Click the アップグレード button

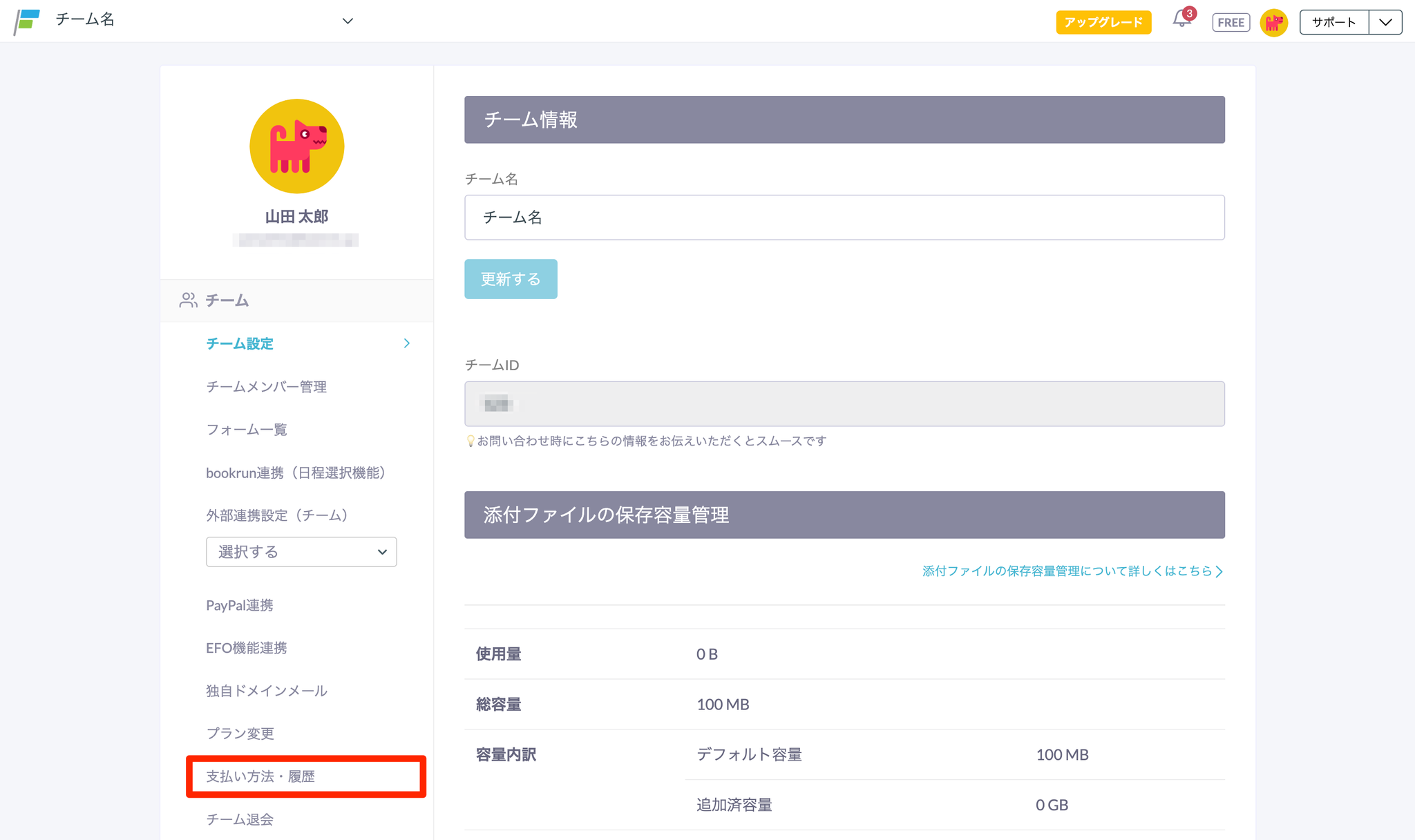pyautogui.click(x=1103, y=22)
